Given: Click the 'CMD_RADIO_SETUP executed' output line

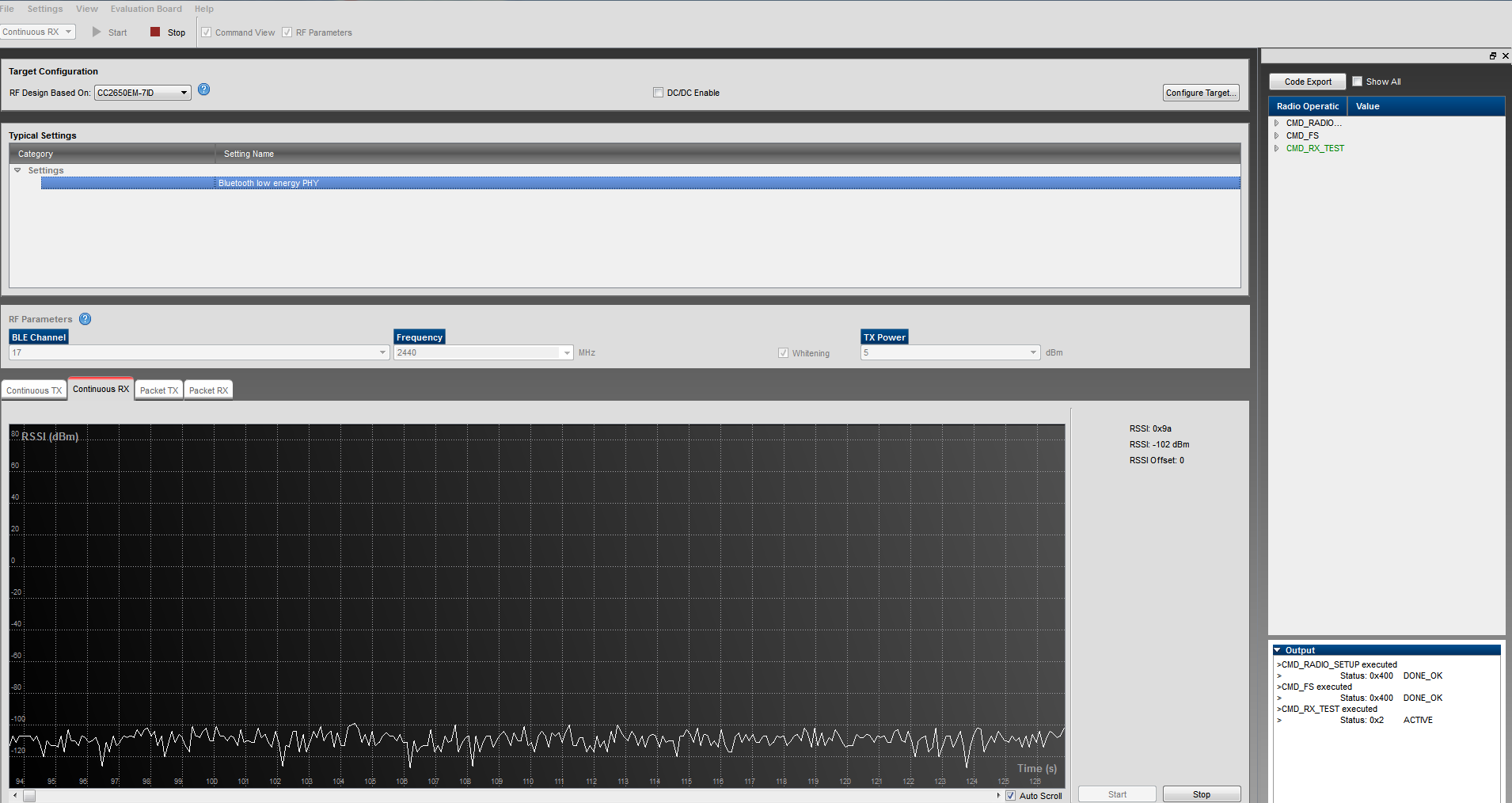Looking at the screenshot, I should pyautogui.click(x=1337, y=664).
